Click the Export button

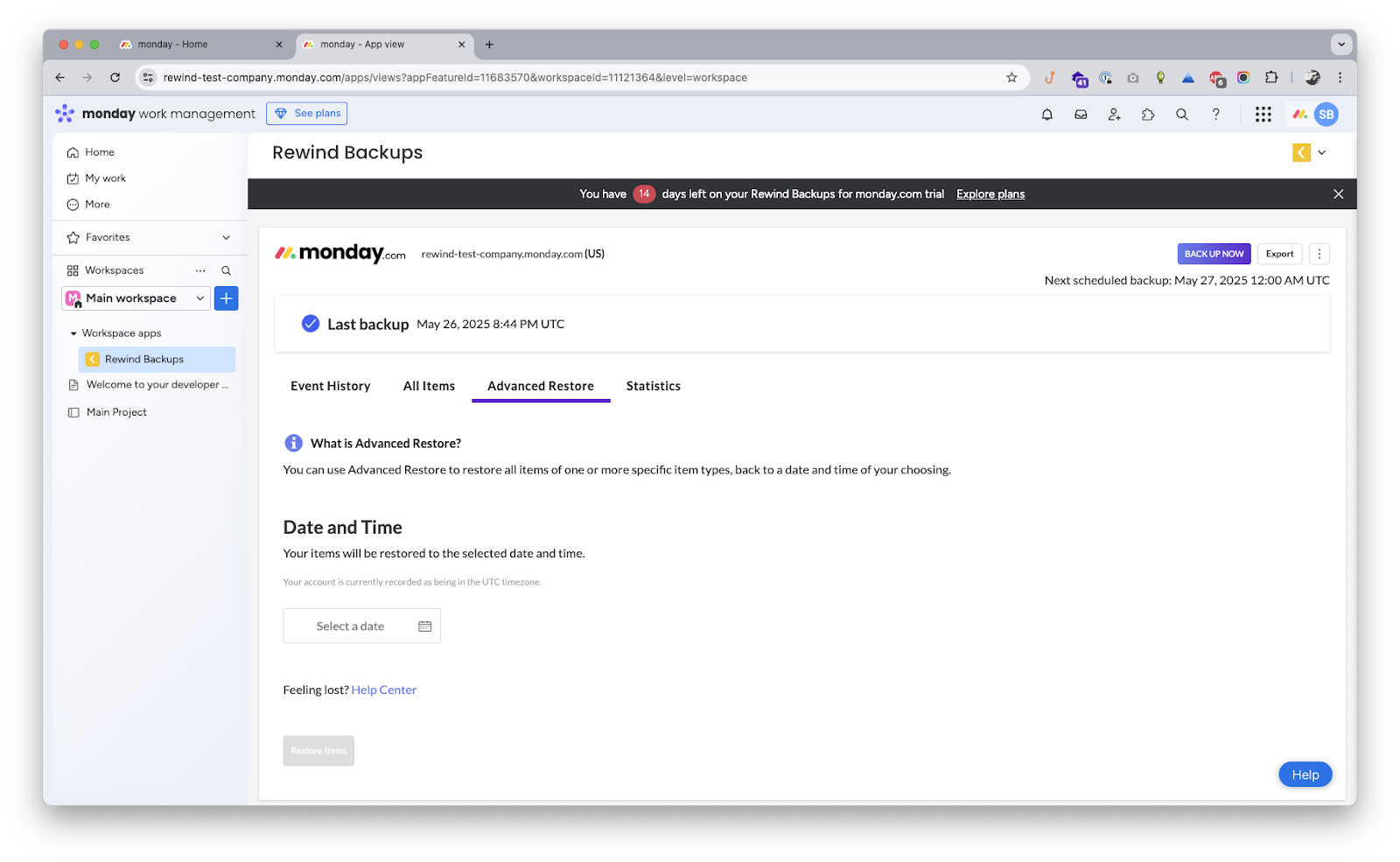(1280, 254)
